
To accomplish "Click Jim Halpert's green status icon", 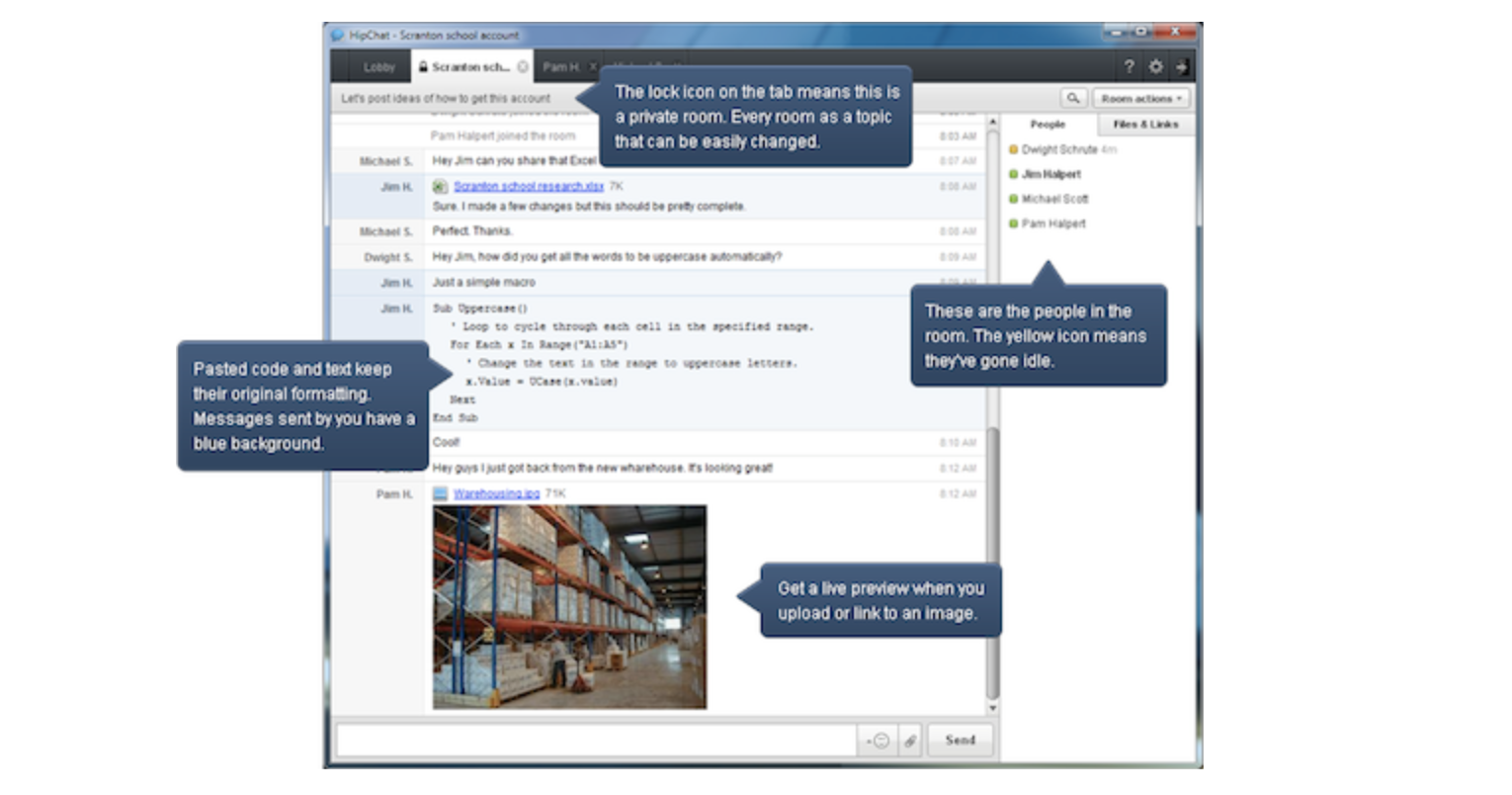I will [1013, 174].
